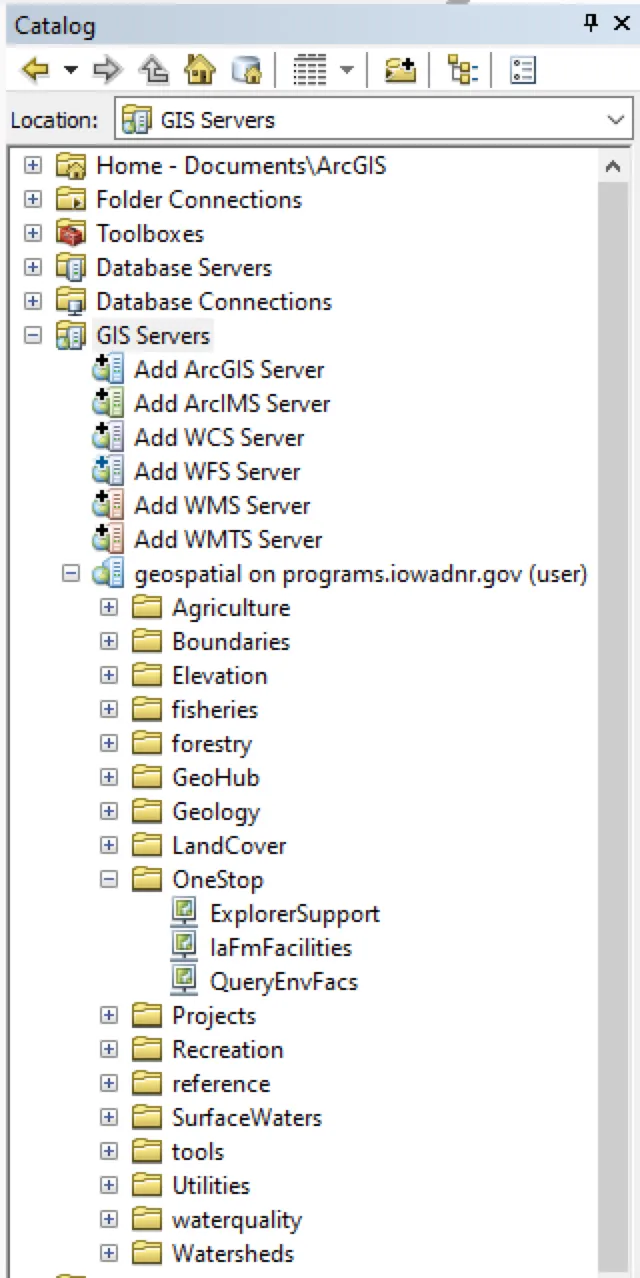This screenshot has height=1278, width=640.
Task: Expand Folder Connections node
Action: tap(33, 200)
